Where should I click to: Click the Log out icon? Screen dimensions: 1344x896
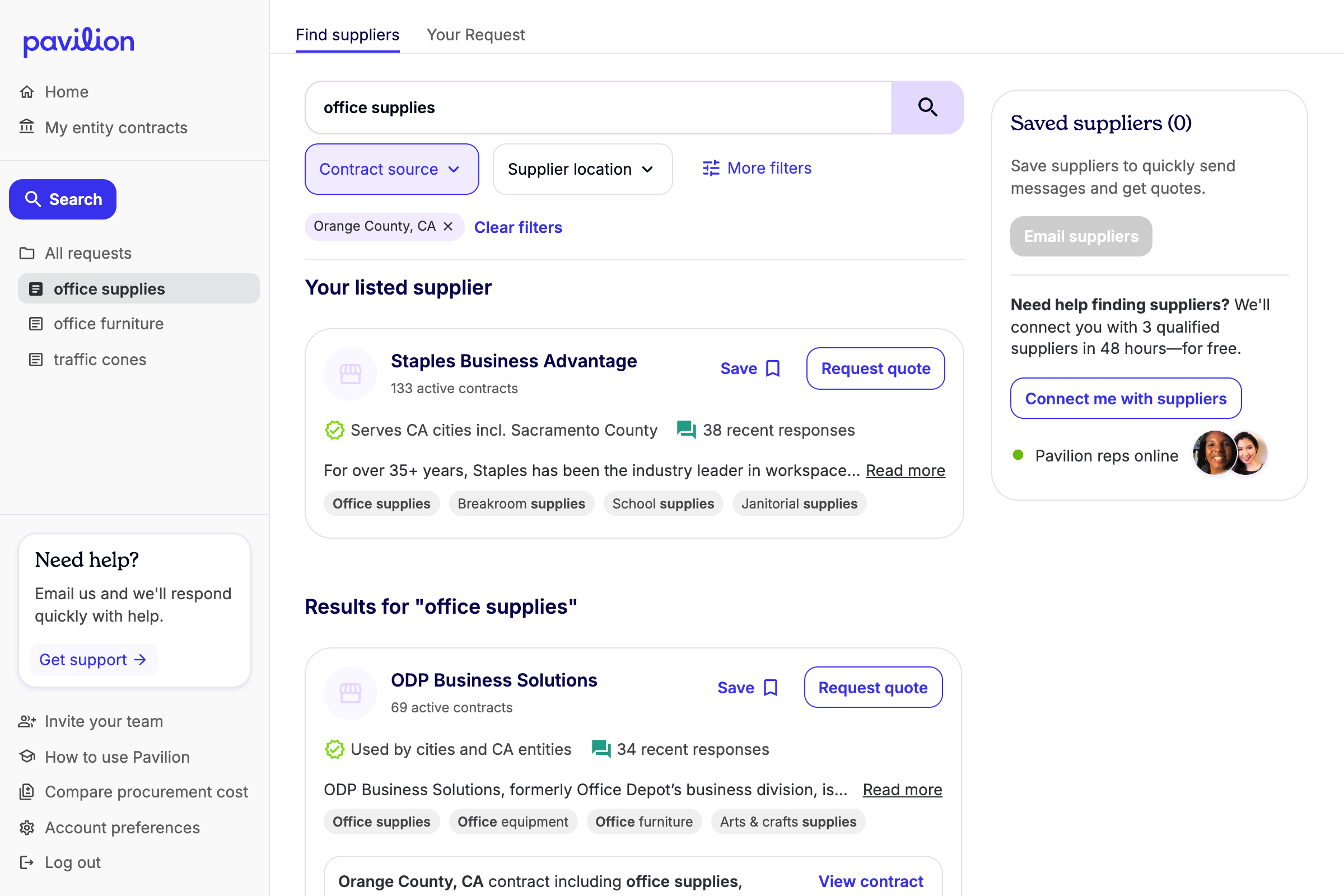click(x=27, y=862)
